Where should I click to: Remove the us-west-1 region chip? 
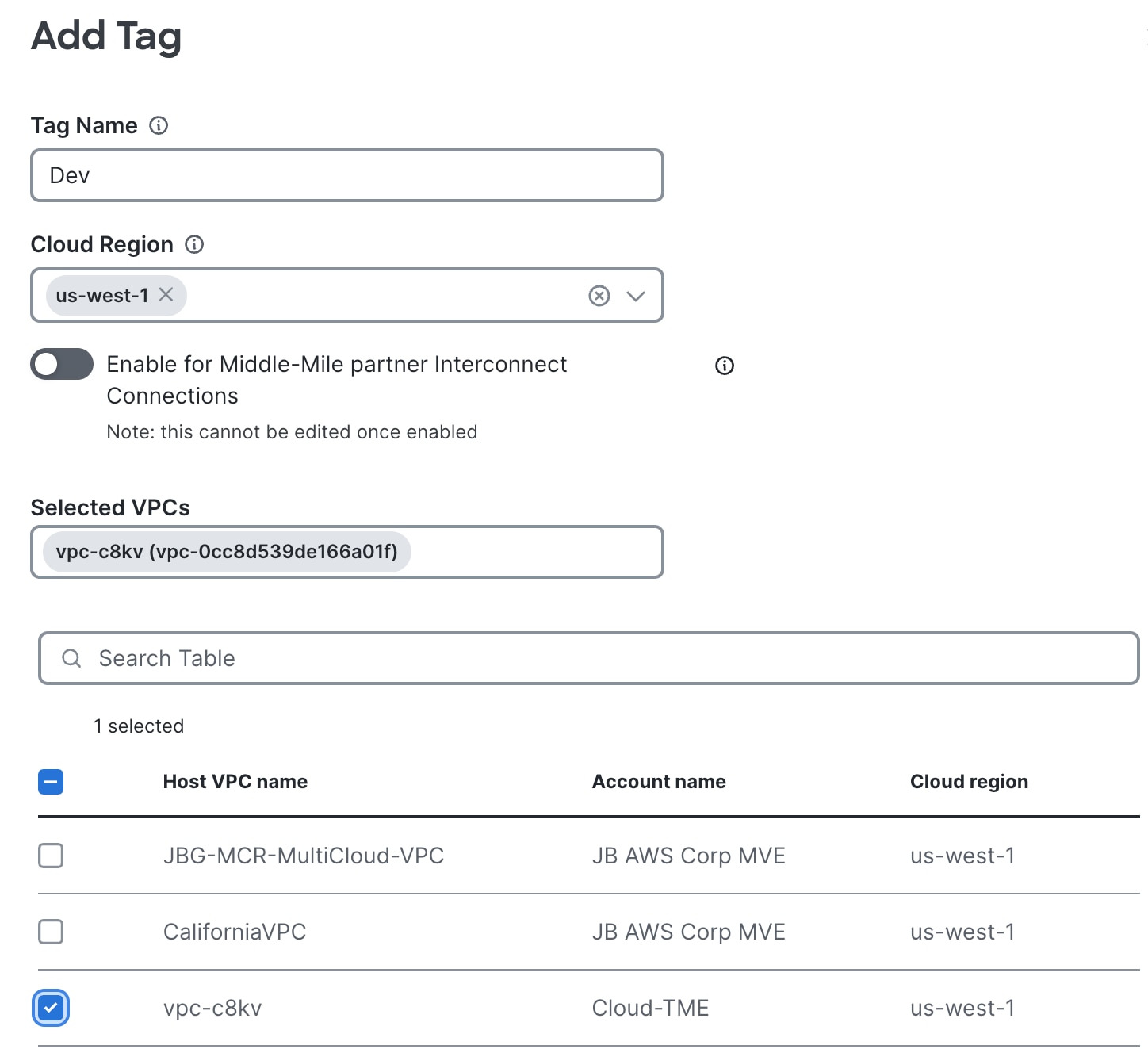pyautogui.click(x=166, y=294)
